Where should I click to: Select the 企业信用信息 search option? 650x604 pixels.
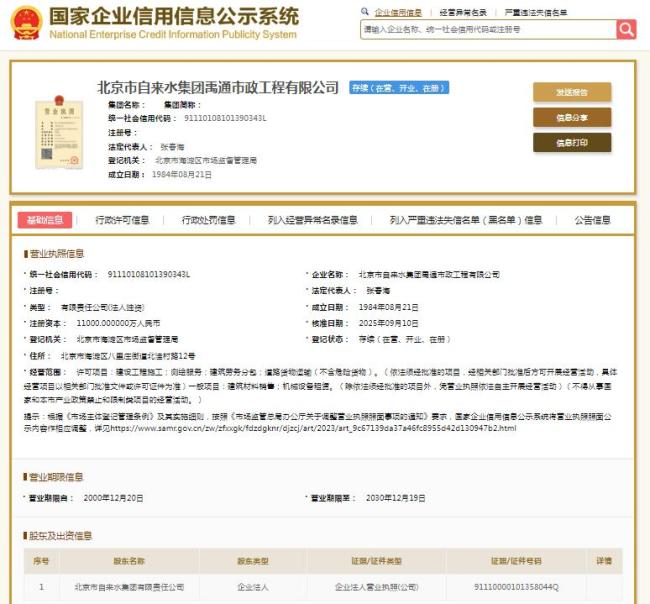(x=397, y=12)
